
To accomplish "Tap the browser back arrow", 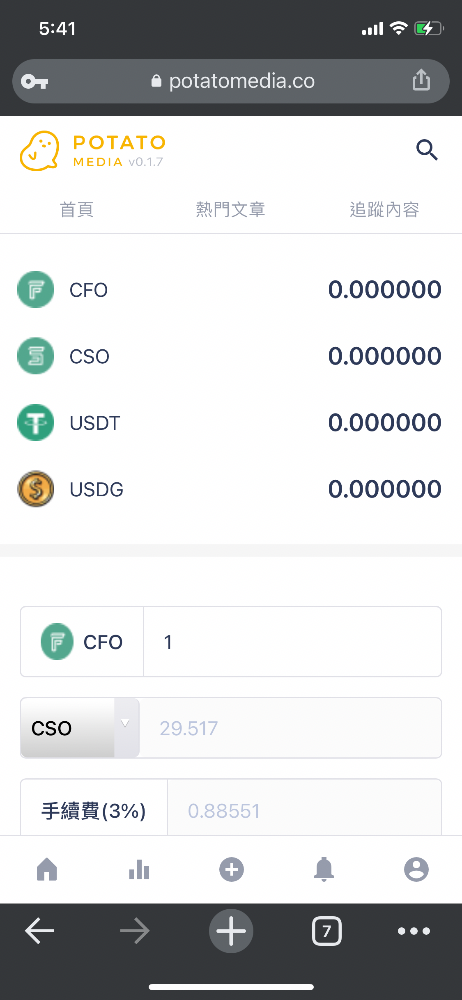I will [40, 931].
